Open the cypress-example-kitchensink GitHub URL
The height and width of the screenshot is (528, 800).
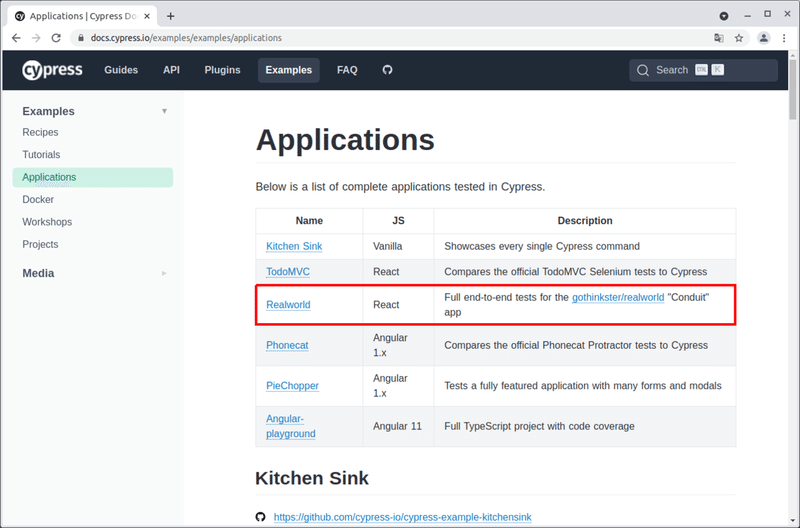tap(403, 517)
